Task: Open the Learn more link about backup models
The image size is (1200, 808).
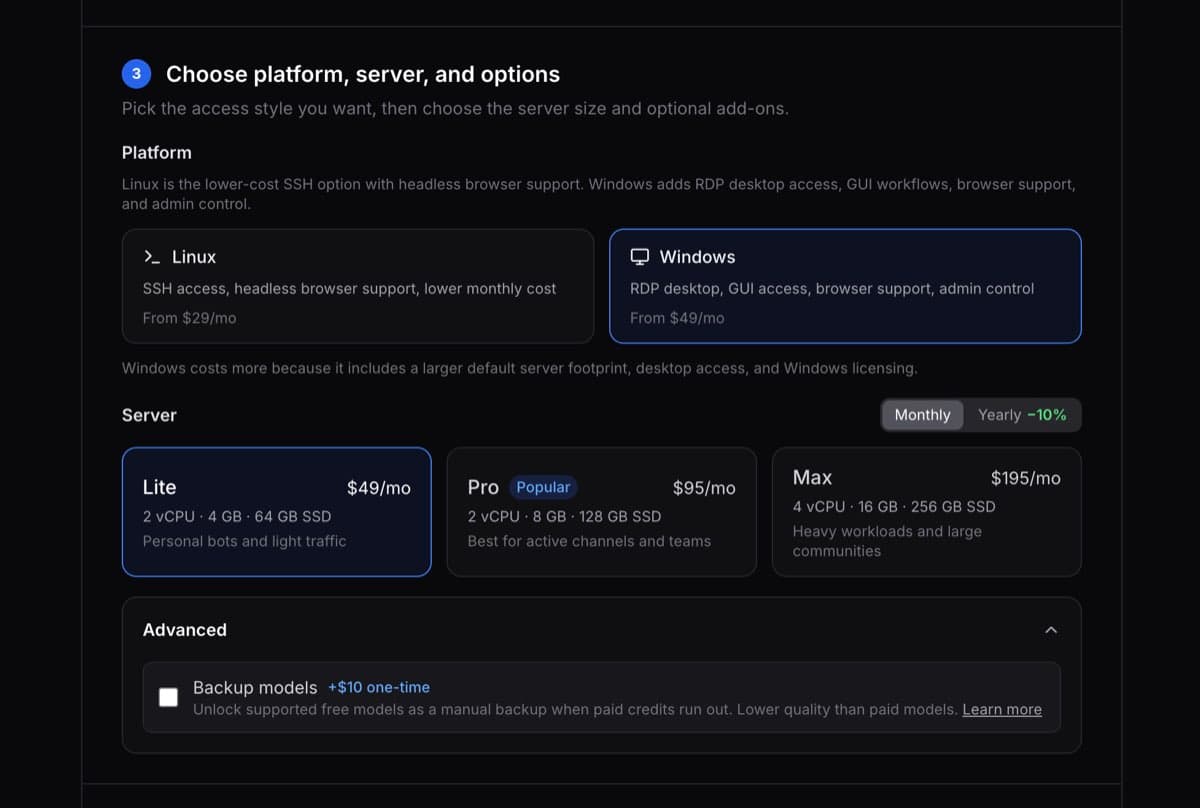Action: [x=1001, y=709]
